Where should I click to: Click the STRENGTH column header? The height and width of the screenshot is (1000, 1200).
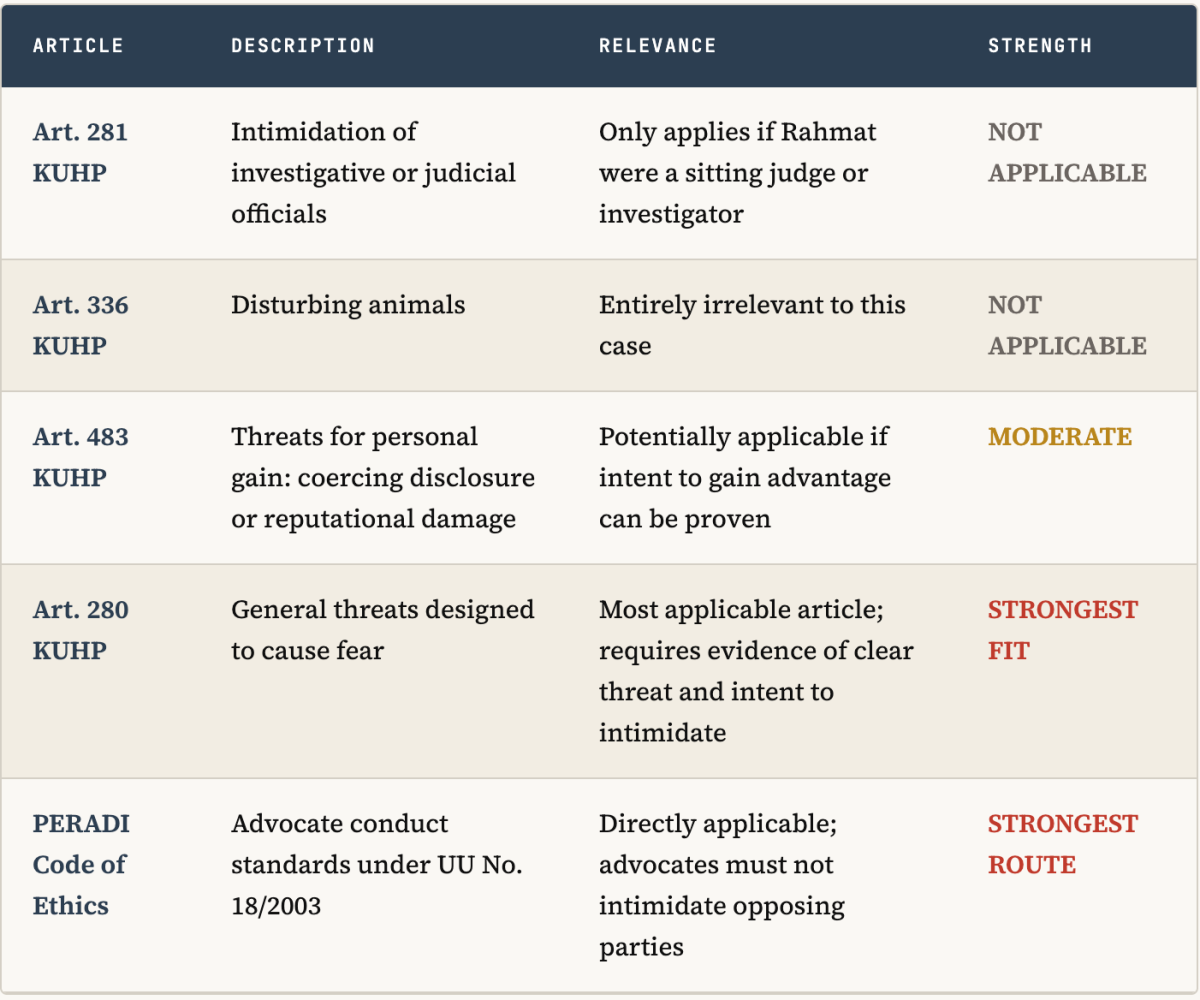pyautogui.click(x=1040, y=46)
